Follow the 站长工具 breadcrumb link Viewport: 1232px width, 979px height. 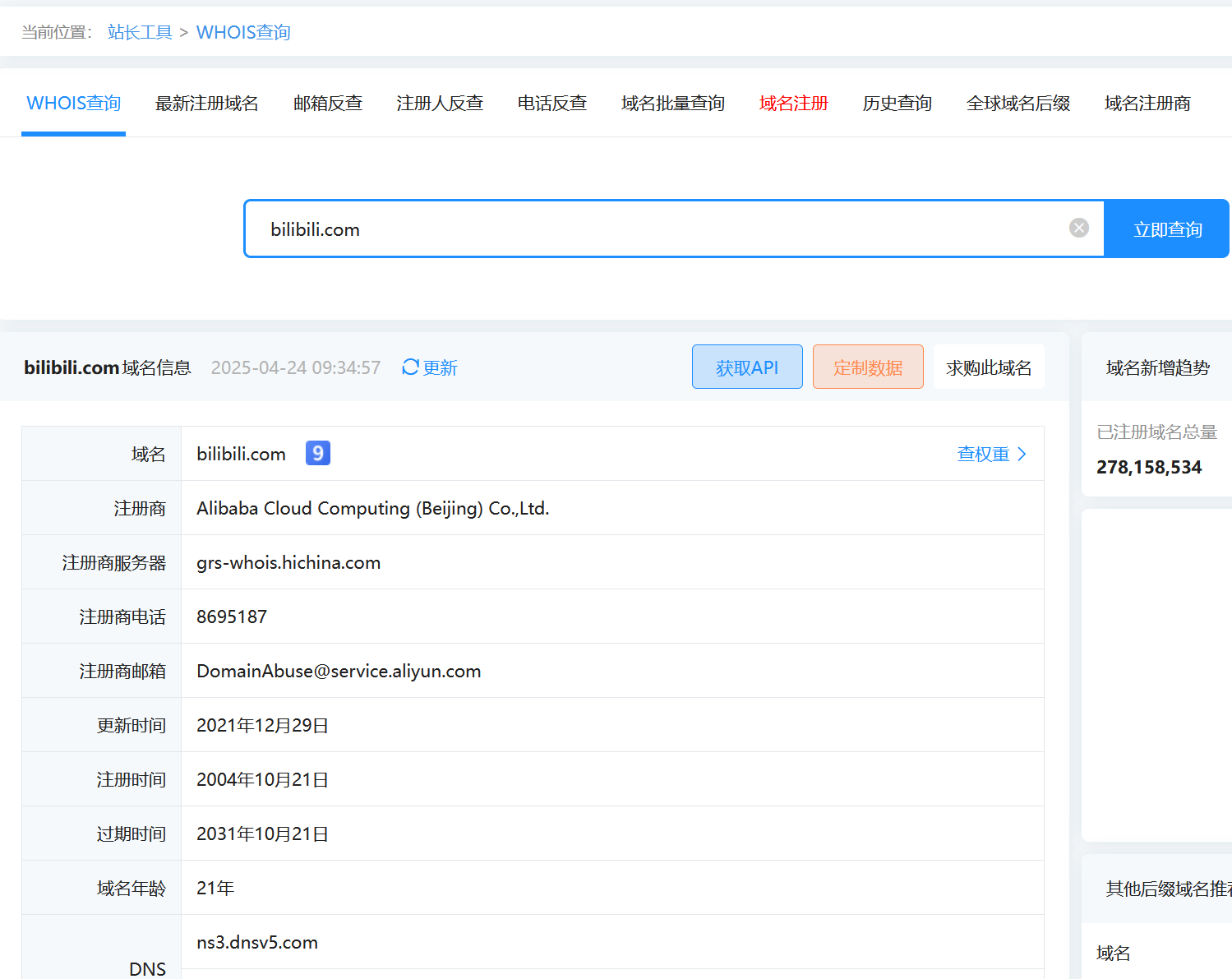tap(140, 32)
